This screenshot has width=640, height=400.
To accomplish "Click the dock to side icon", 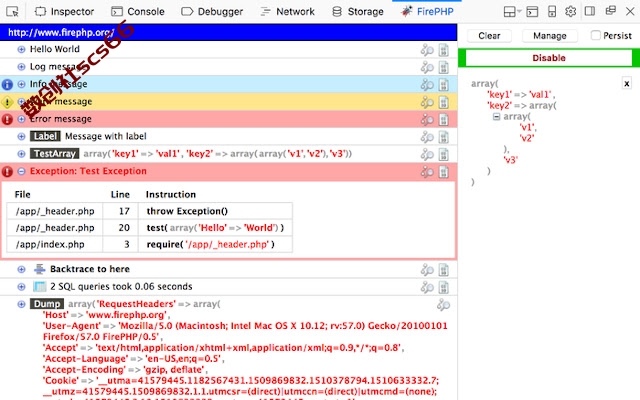I will pyautogui.click(x=590, y=11).
